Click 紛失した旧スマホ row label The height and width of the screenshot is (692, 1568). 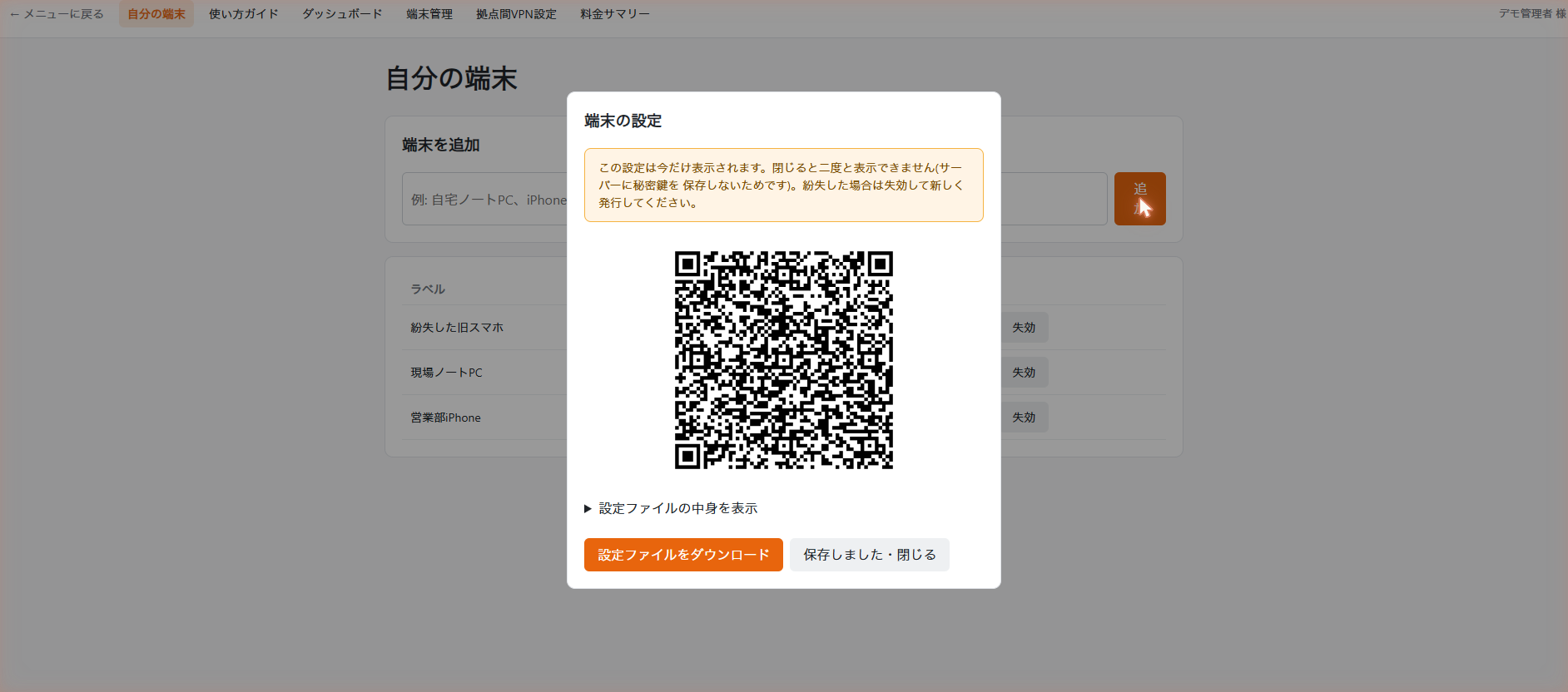click(x=457, y=328)
